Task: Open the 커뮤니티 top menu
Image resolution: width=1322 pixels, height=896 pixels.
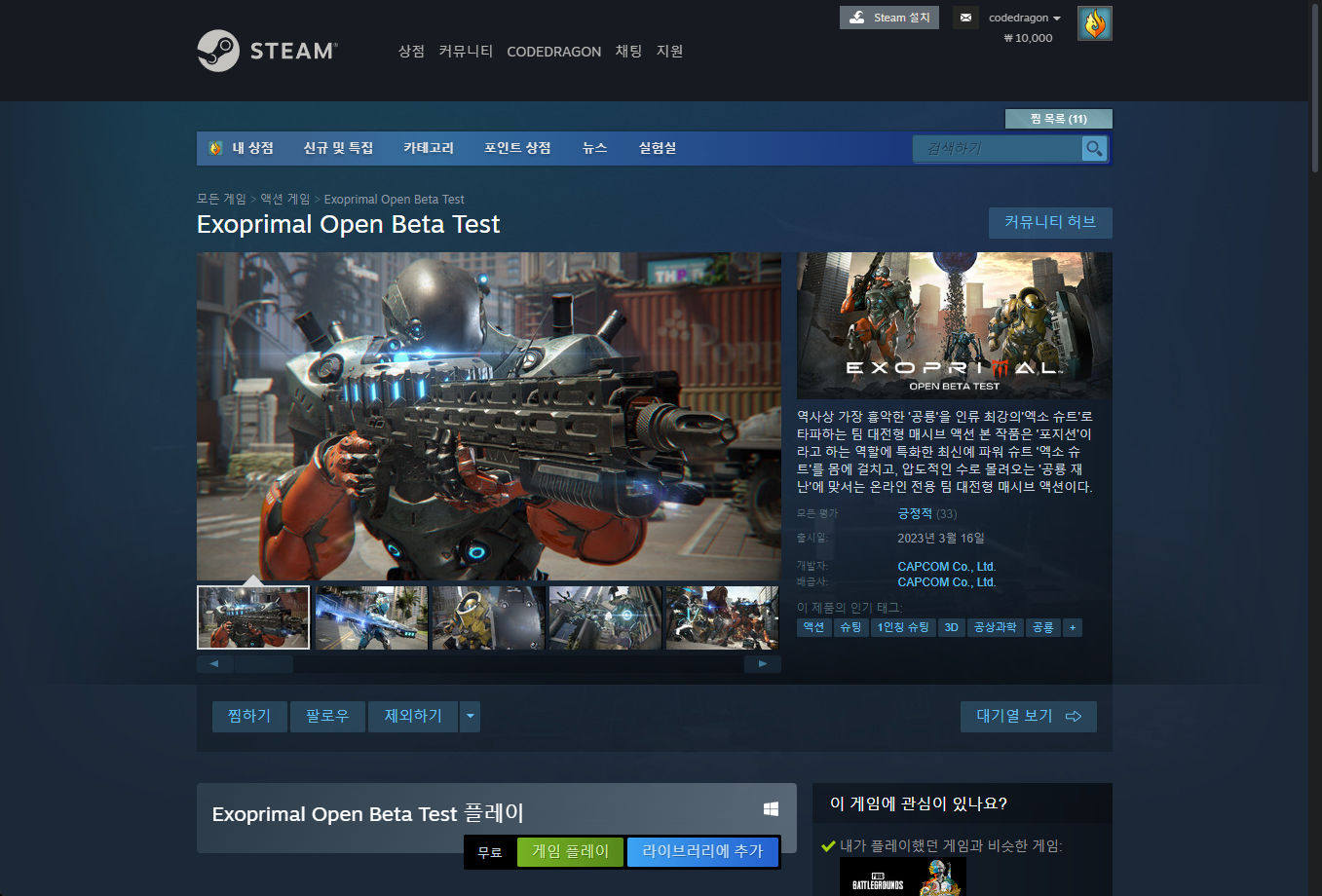Action: tap(466, 51)
